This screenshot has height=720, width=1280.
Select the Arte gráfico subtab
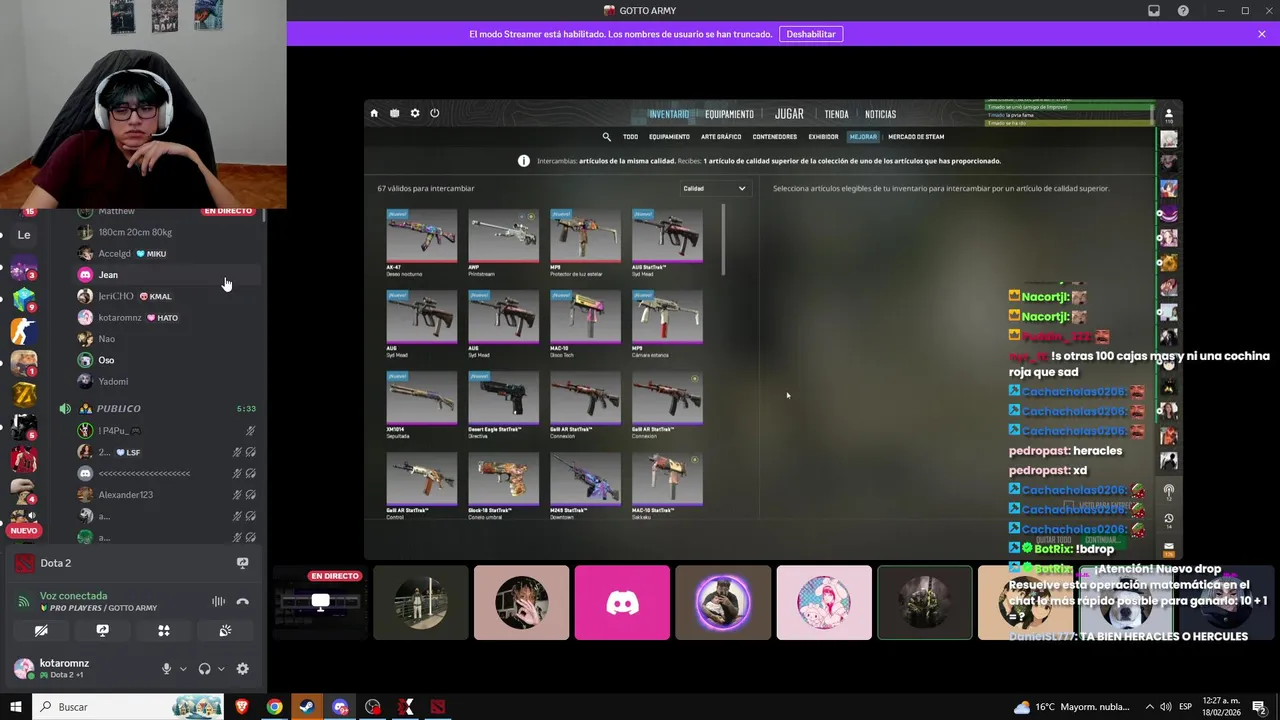pyautogui.click(x=721, y=137)
